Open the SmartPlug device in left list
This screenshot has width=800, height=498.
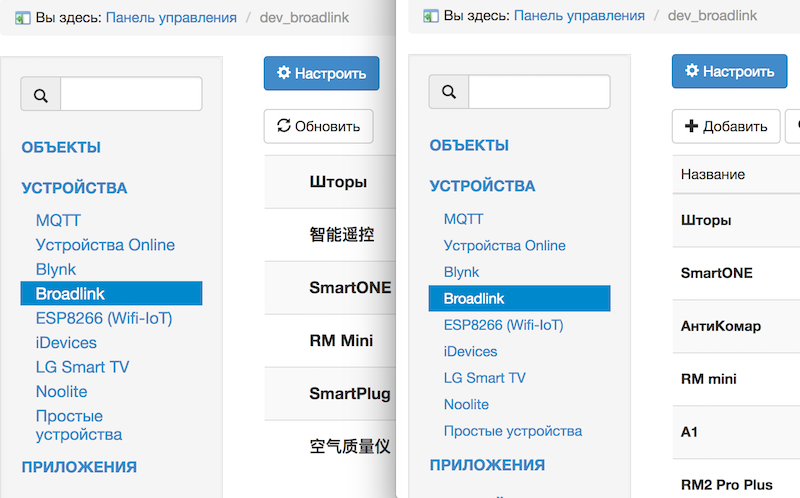tap(349, 394)
